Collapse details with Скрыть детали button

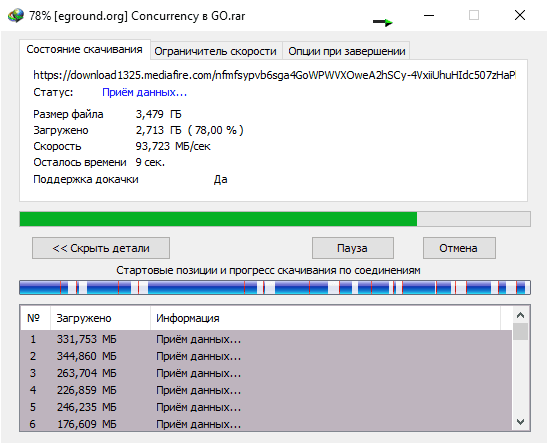pyautogui.click(x=101, y=248)
